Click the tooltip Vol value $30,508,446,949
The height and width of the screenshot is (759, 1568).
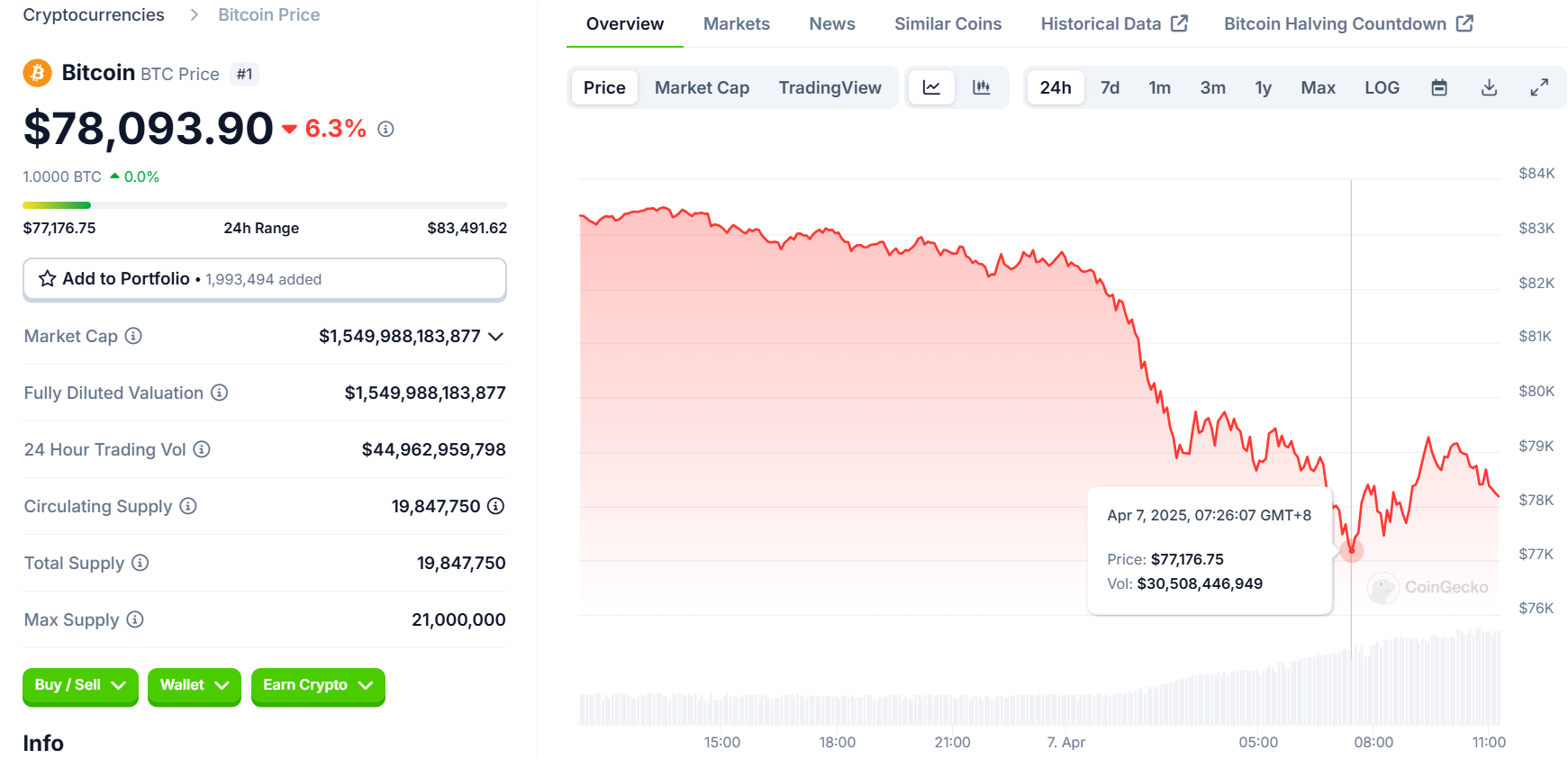[1200, 583]
